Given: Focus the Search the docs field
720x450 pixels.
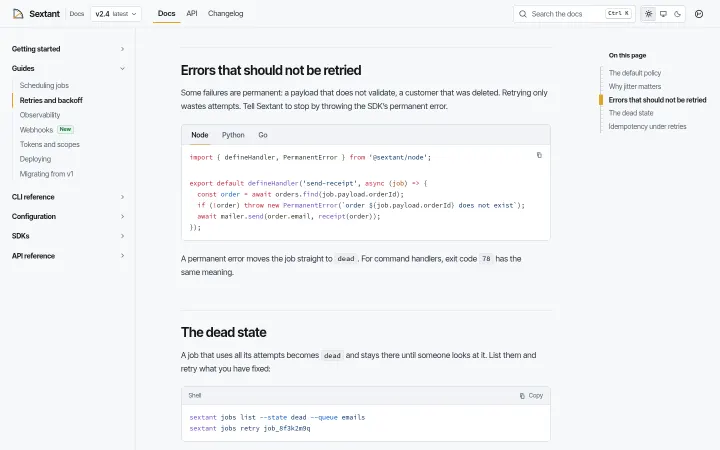Looking at the screenshot, I should pyautogui.click(x=574, y=14).
